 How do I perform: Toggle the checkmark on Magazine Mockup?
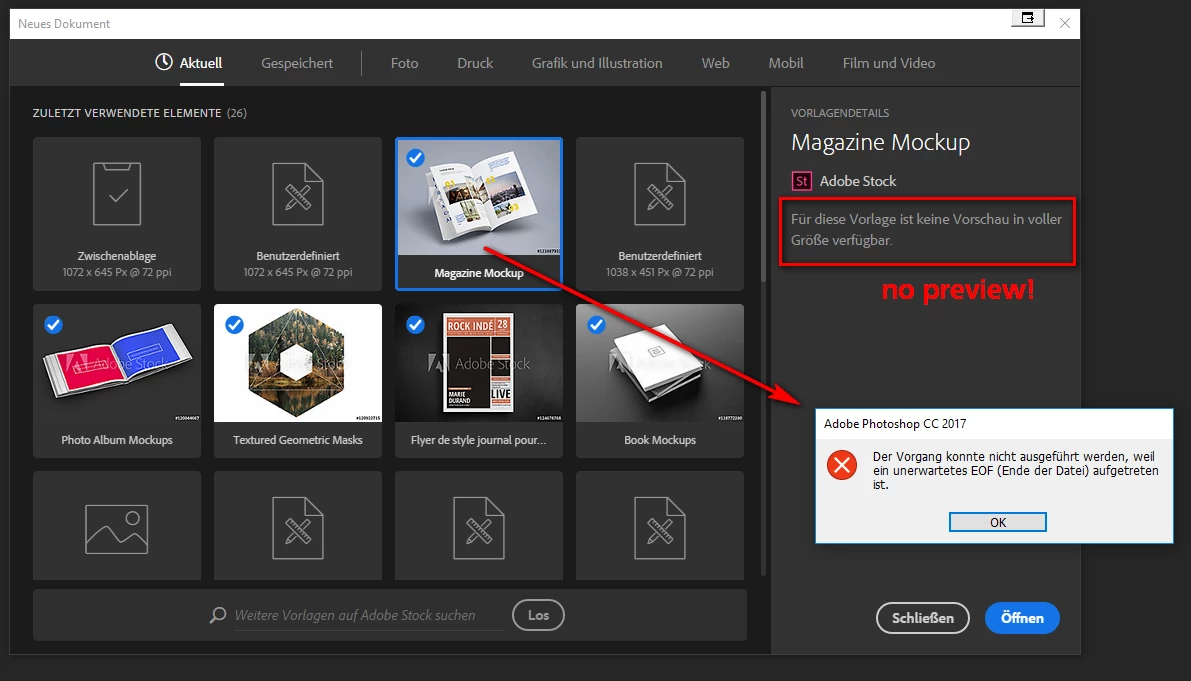[415, 158]
